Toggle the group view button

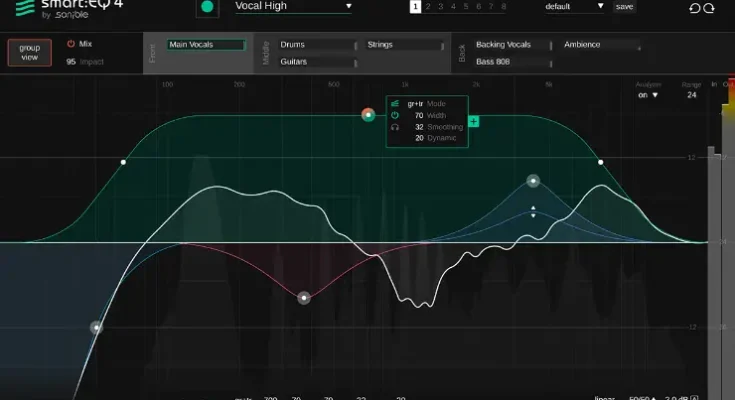(x=29, y=51)
